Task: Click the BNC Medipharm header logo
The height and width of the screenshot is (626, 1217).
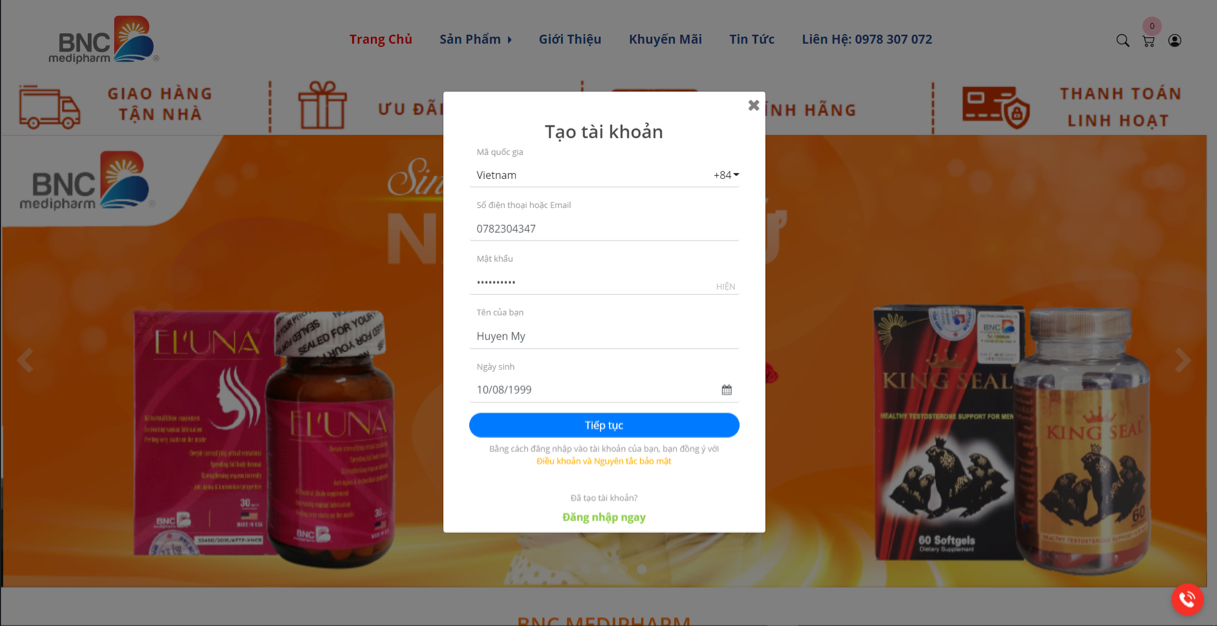Action: coord(104,40)
